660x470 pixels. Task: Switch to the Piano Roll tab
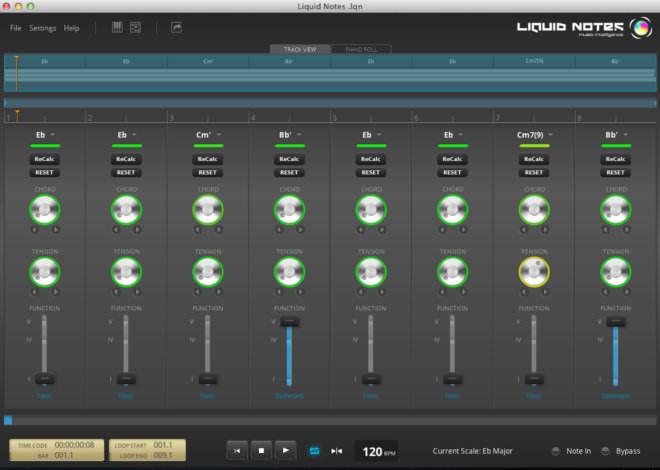point(361,49)
